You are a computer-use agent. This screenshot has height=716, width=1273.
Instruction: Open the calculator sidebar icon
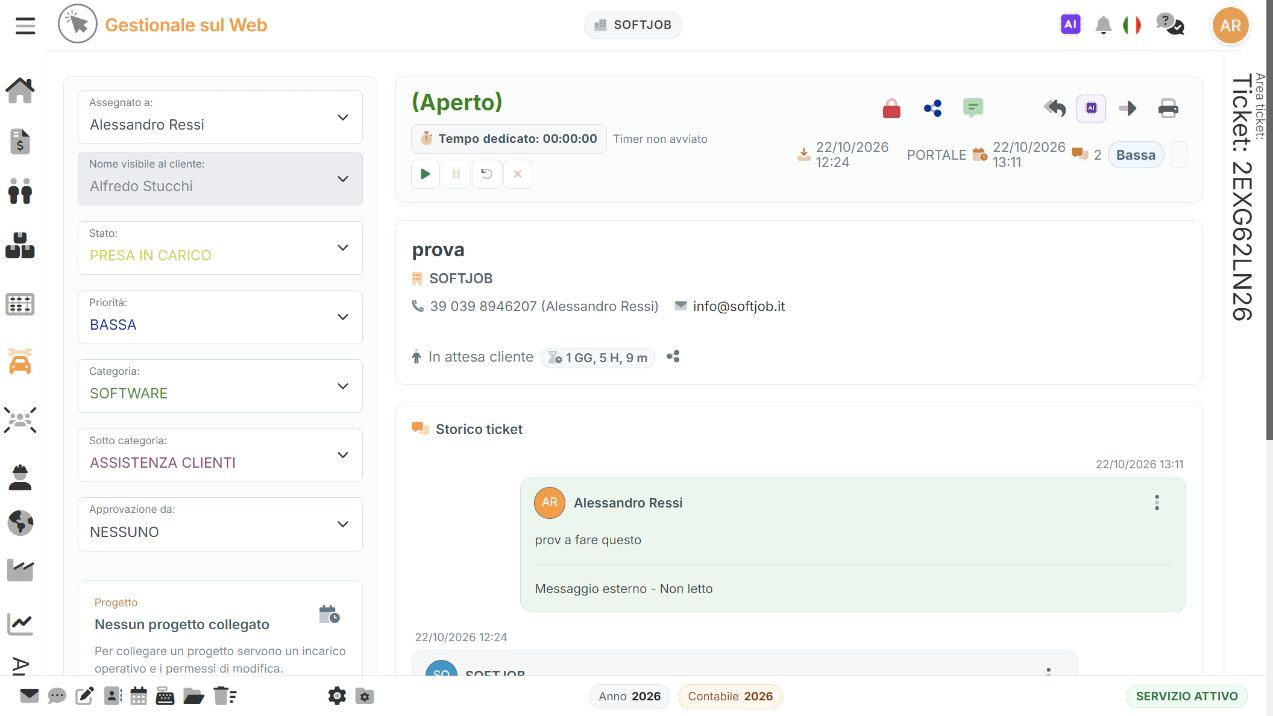point(20,304)
